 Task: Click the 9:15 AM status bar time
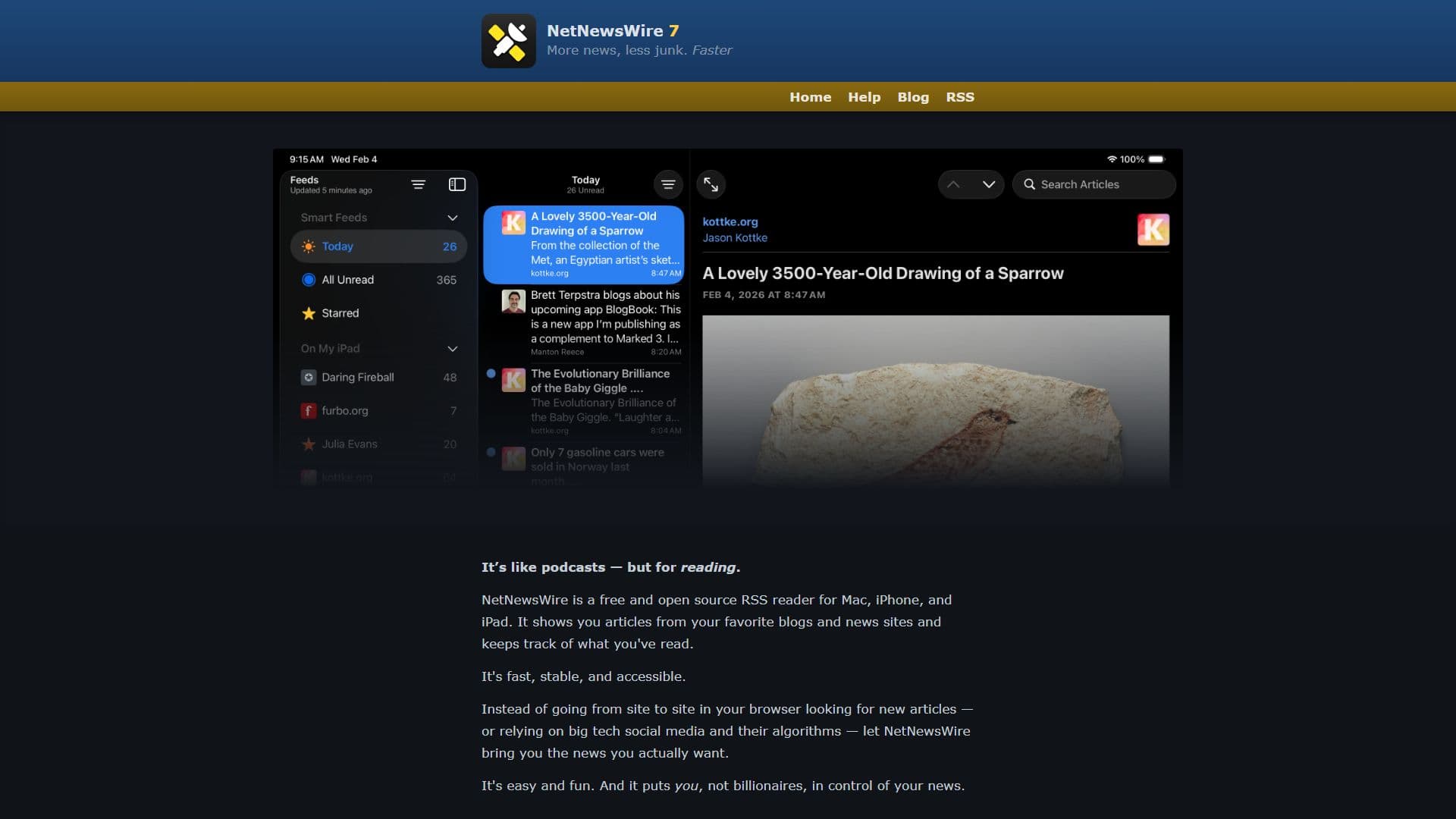coord(306,159)
